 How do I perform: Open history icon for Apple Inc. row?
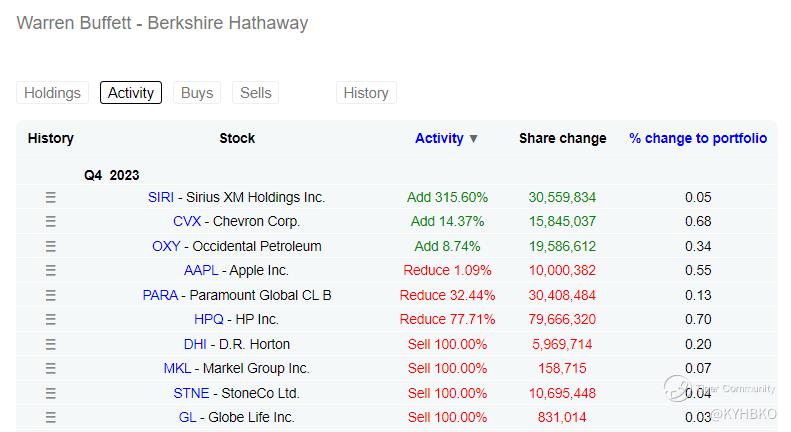(x=50, y=271)
